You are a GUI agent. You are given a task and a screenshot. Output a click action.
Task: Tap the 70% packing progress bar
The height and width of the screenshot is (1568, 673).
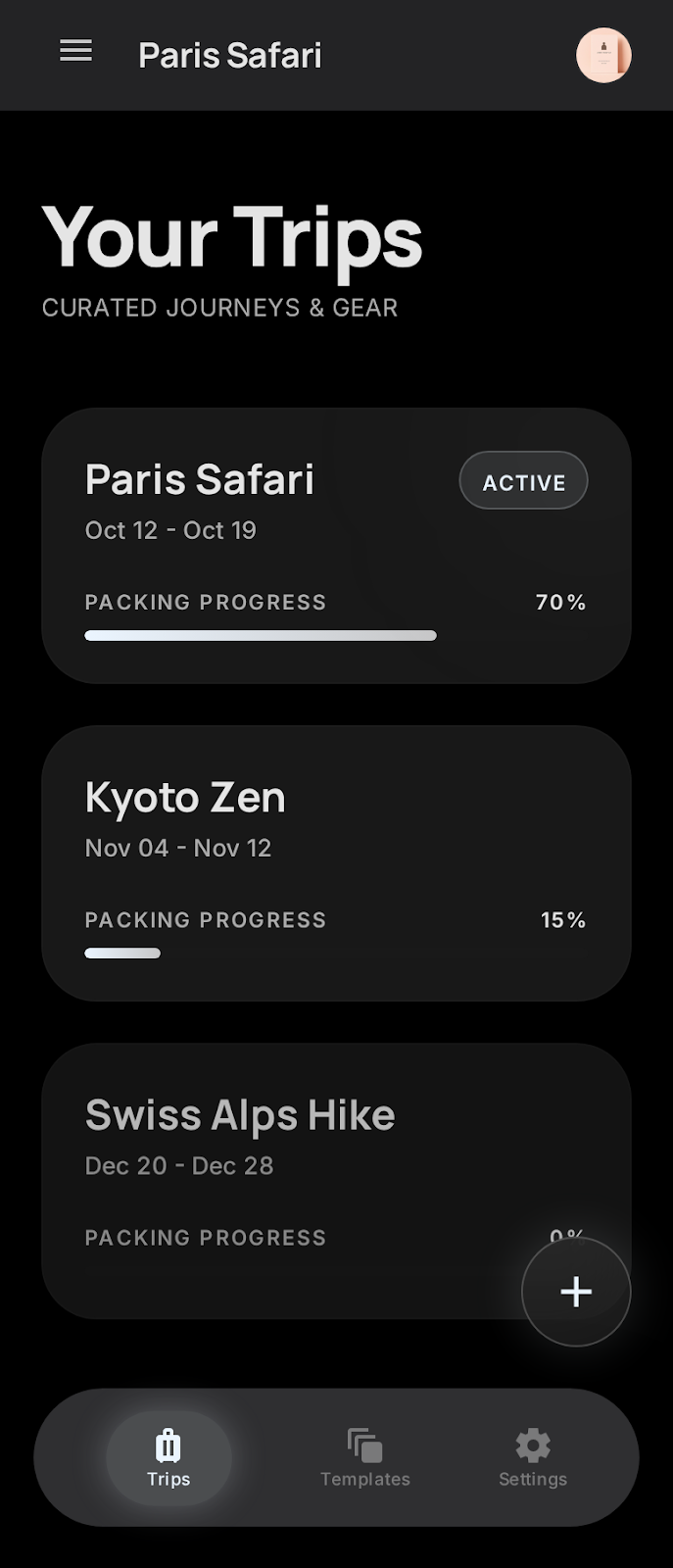tap(260, 635)
